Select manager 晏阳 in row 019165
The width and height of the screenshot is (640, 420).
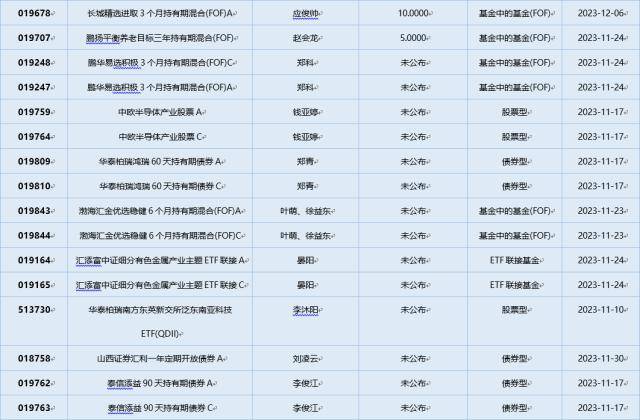point(305,285)
